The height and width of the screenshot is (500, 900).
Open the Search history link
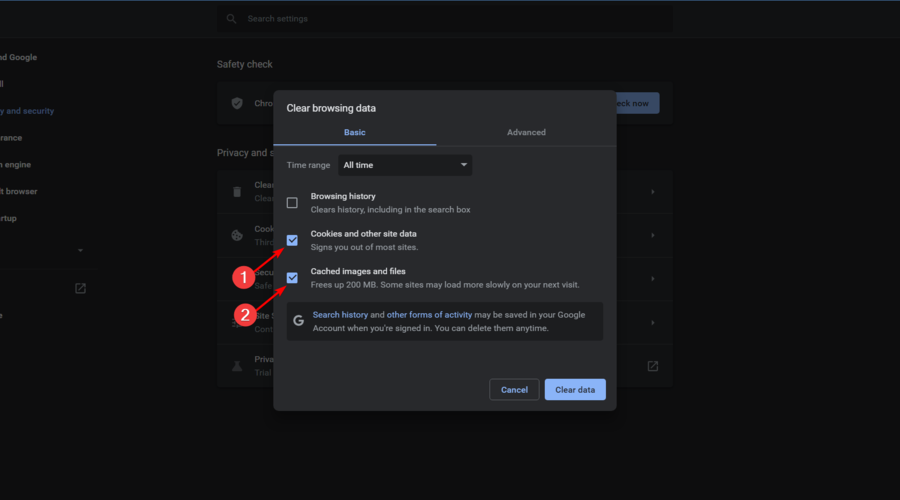click(340, 315)
